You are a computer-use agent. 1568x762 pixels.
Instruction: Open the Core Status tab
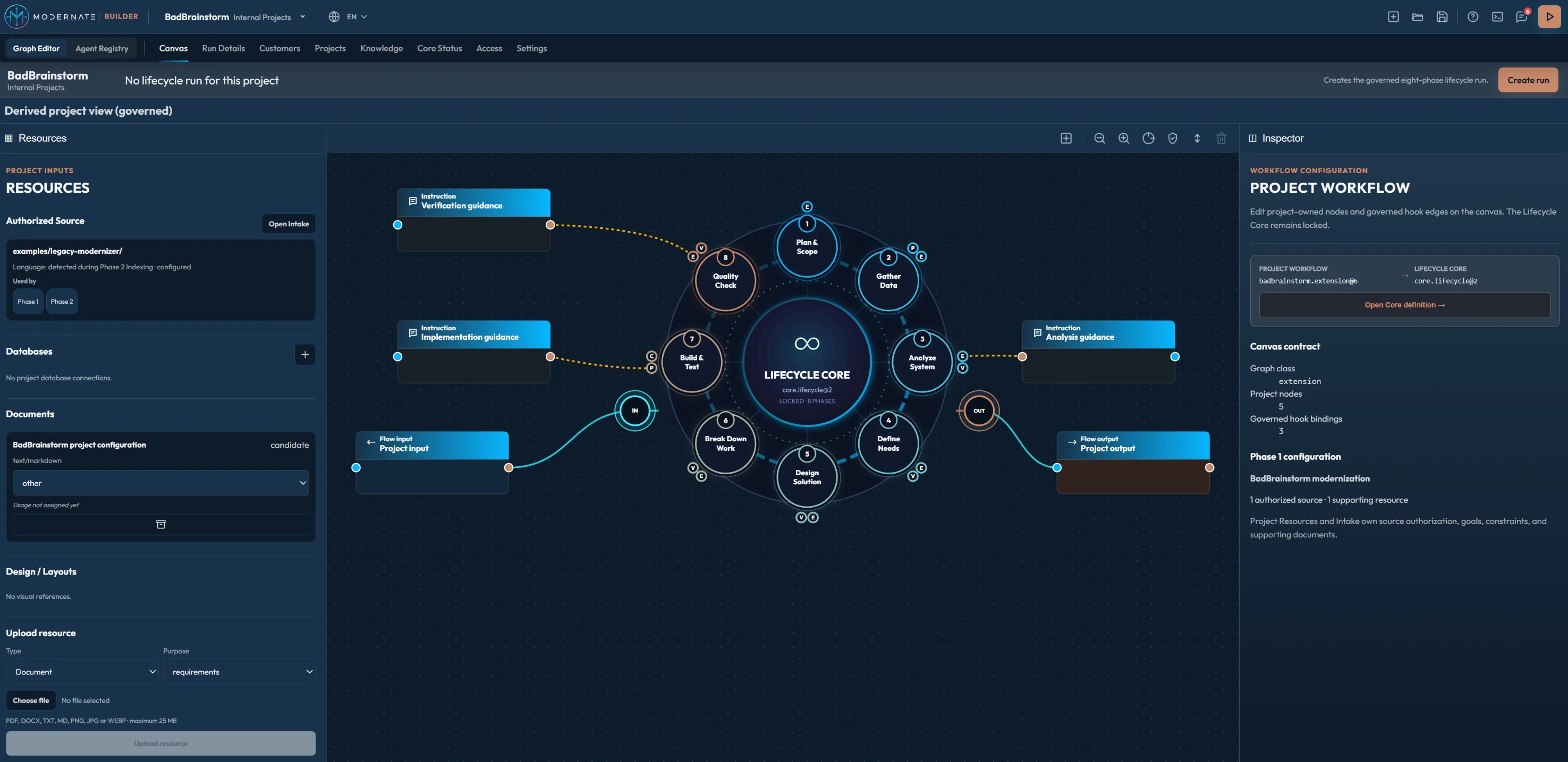point(439,48)
